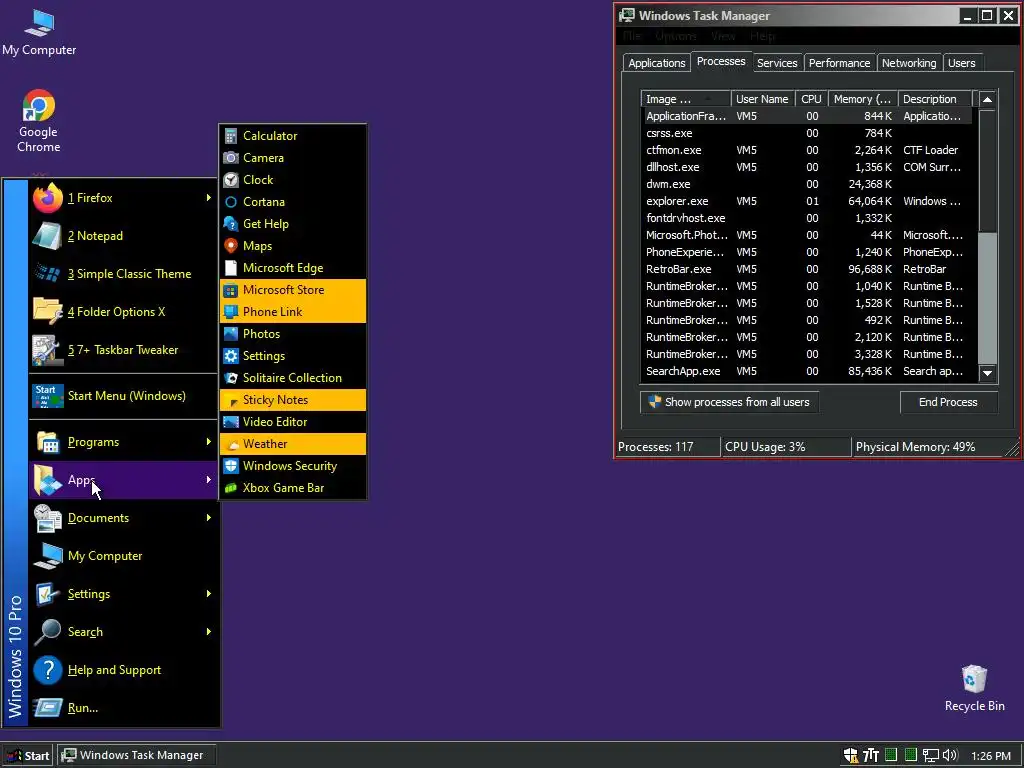Expand the Start menu Settings submenu
The image size is (1024, 768).
(123, 594)
